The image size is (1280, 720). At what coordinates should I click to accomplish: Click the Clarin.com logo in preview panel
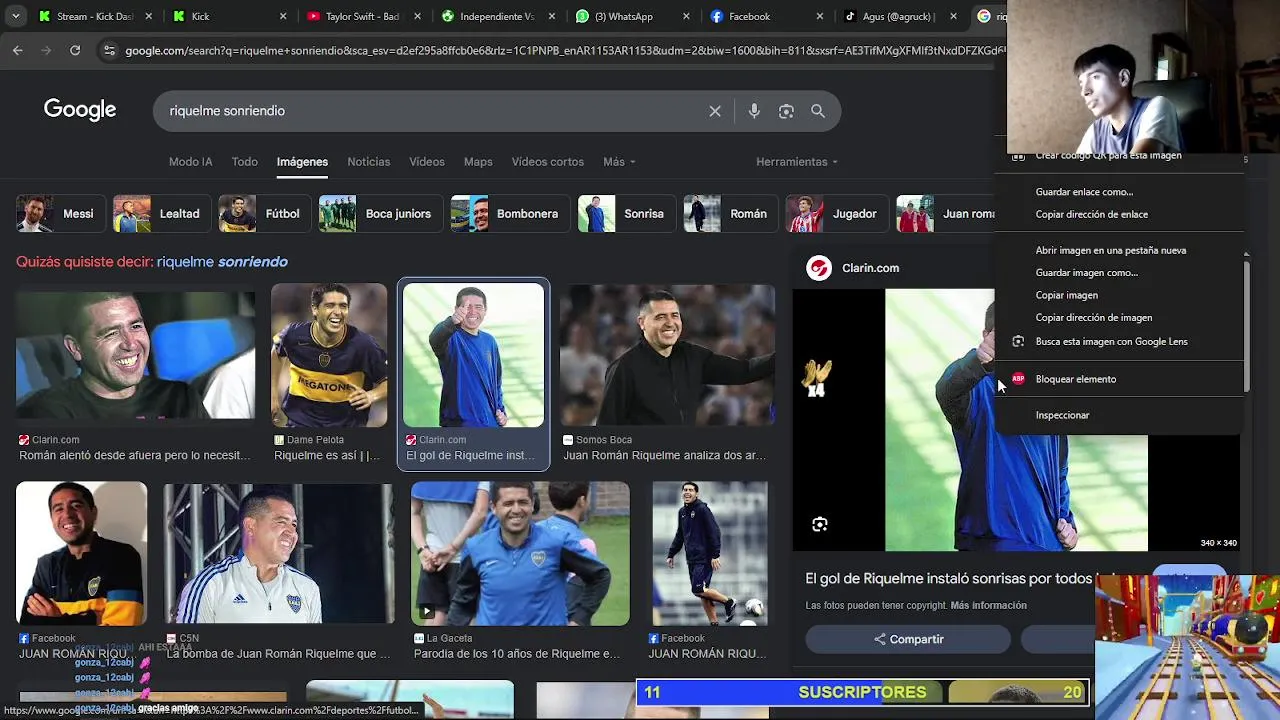tap(819, 268)
